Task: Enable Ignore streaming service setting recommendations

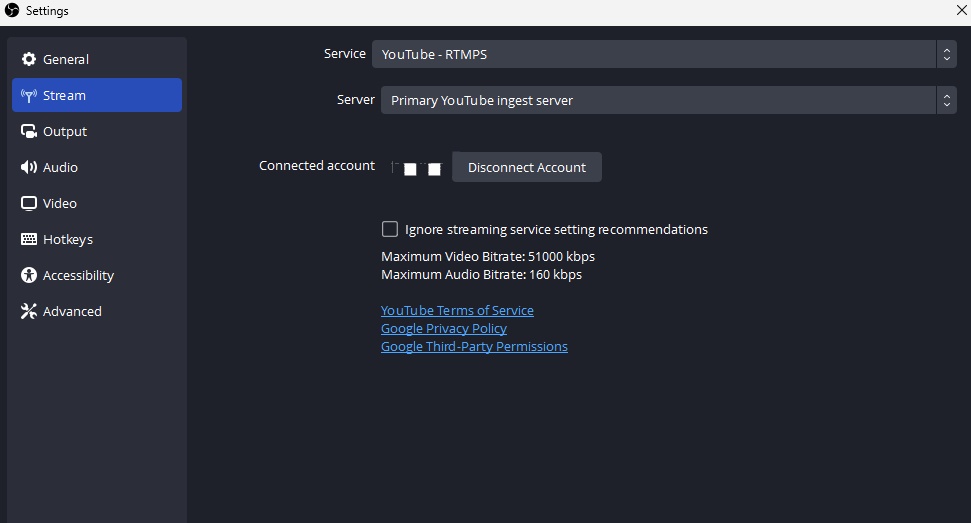Action: (390, 229)
